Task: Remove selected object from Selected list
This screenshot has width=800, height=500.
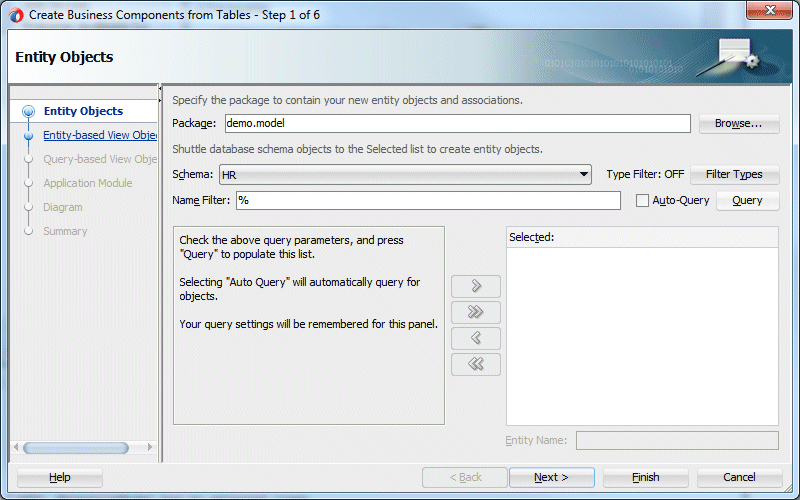Action: pos(476,338)
